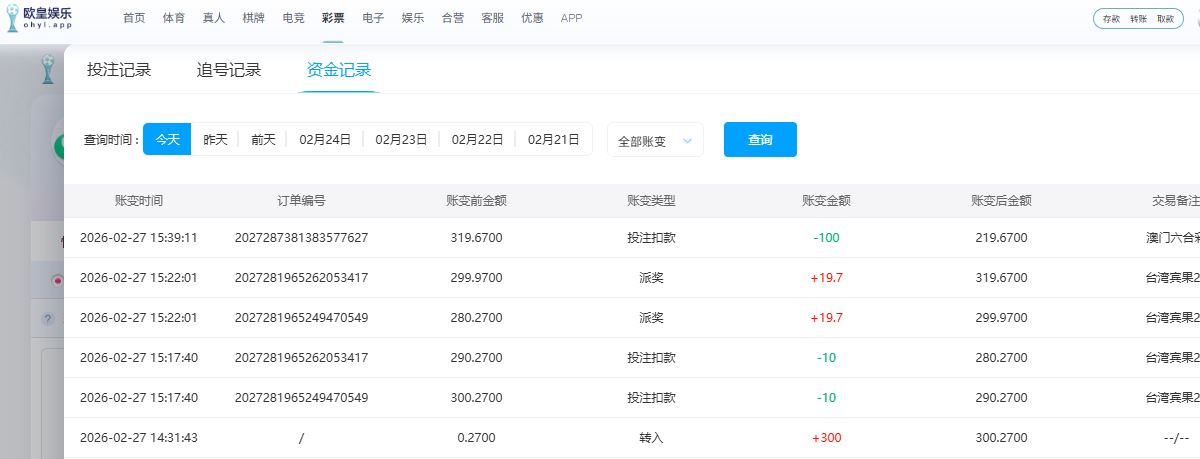1200x459 pixels.
Task: Click the 转账 transfer link
Action: click(x=1138, y=19)
